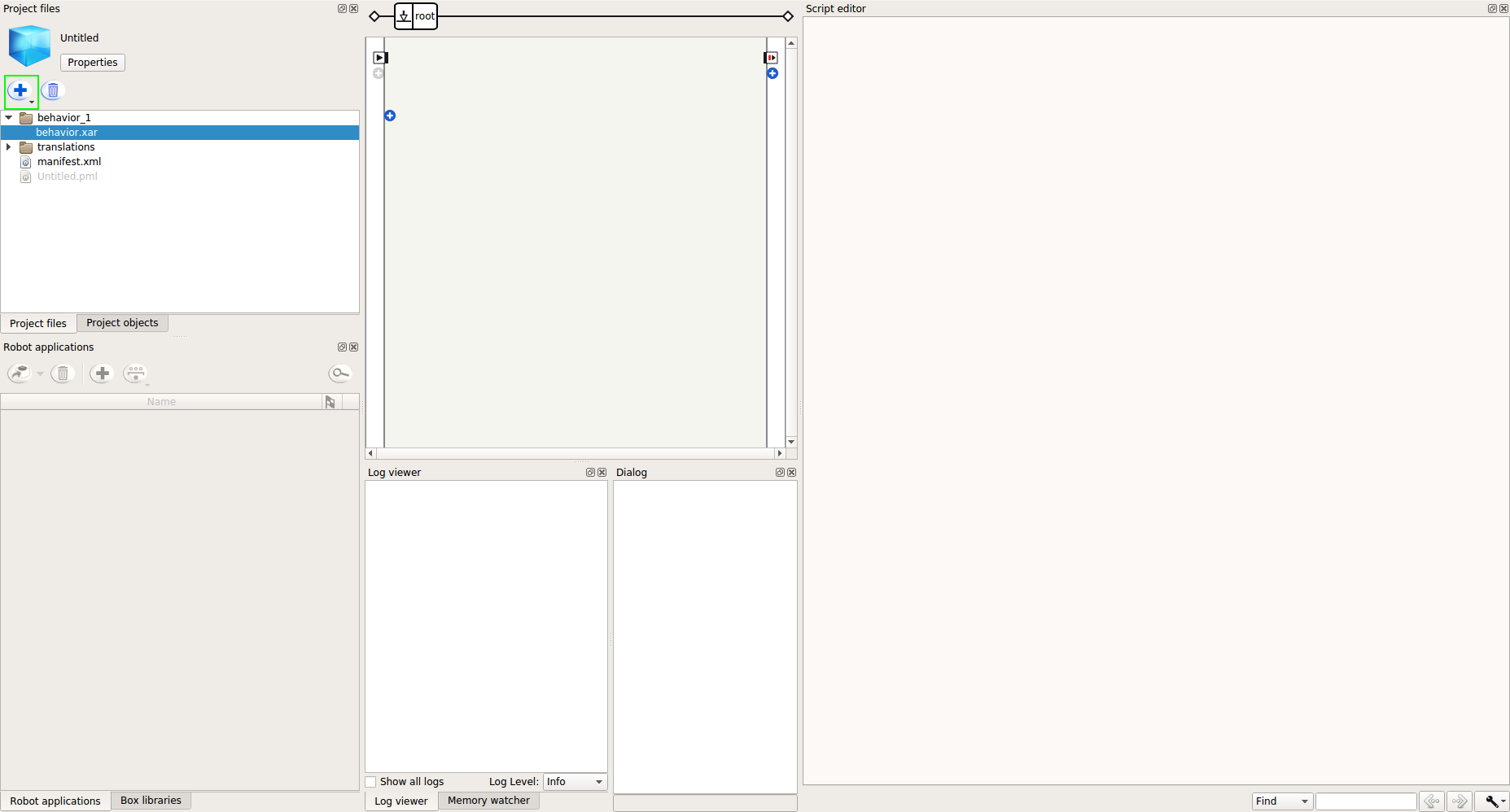This screenshot has width=1510, height=812.
Task: Switch to Project files tab
Action: 38,323
